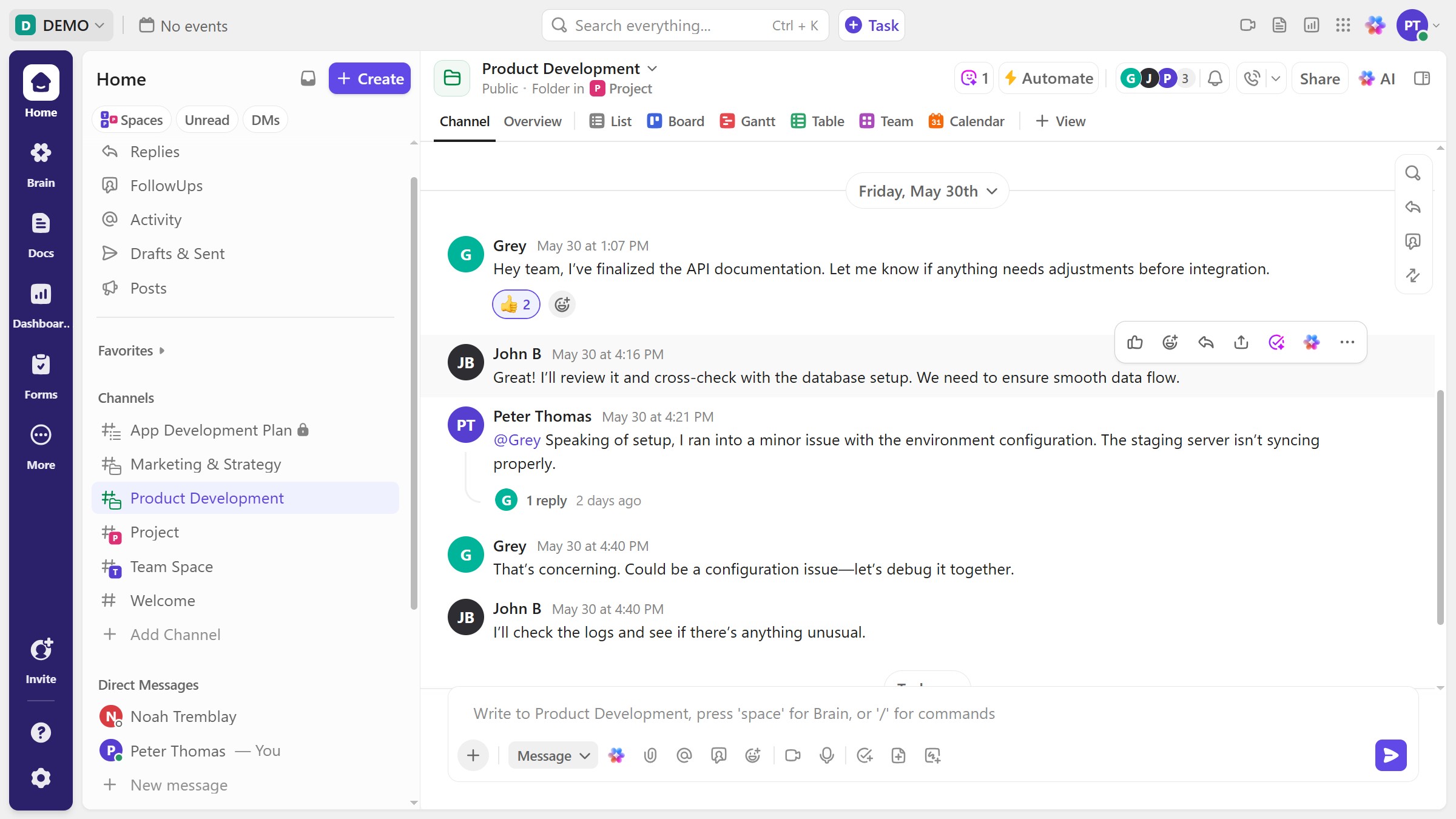Open the Friday, May 30th date dropdown
This screenshot has height=819, width=1456.
pyautogui.click(x=928, y=191)
